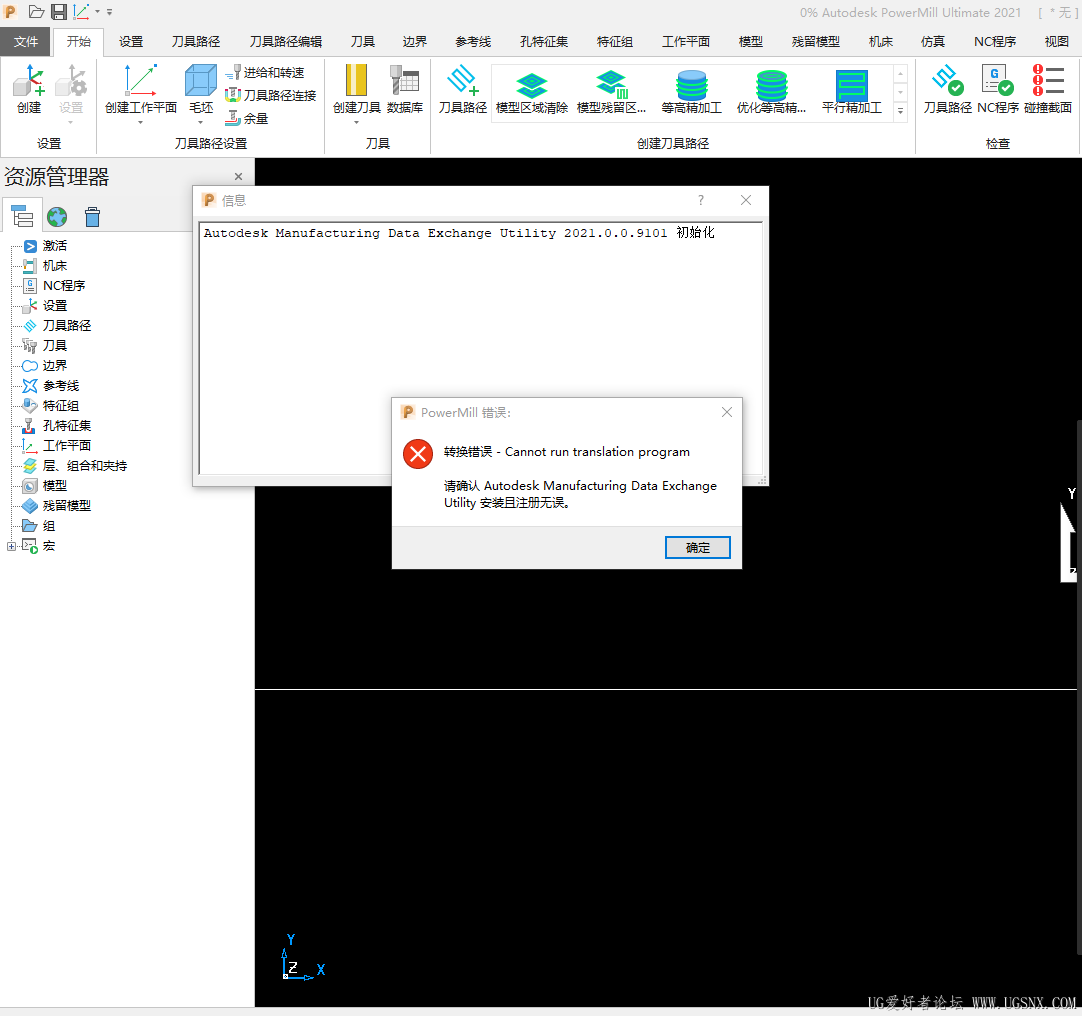
Task: Click the NC程序 verify icon
Action: 998,89
